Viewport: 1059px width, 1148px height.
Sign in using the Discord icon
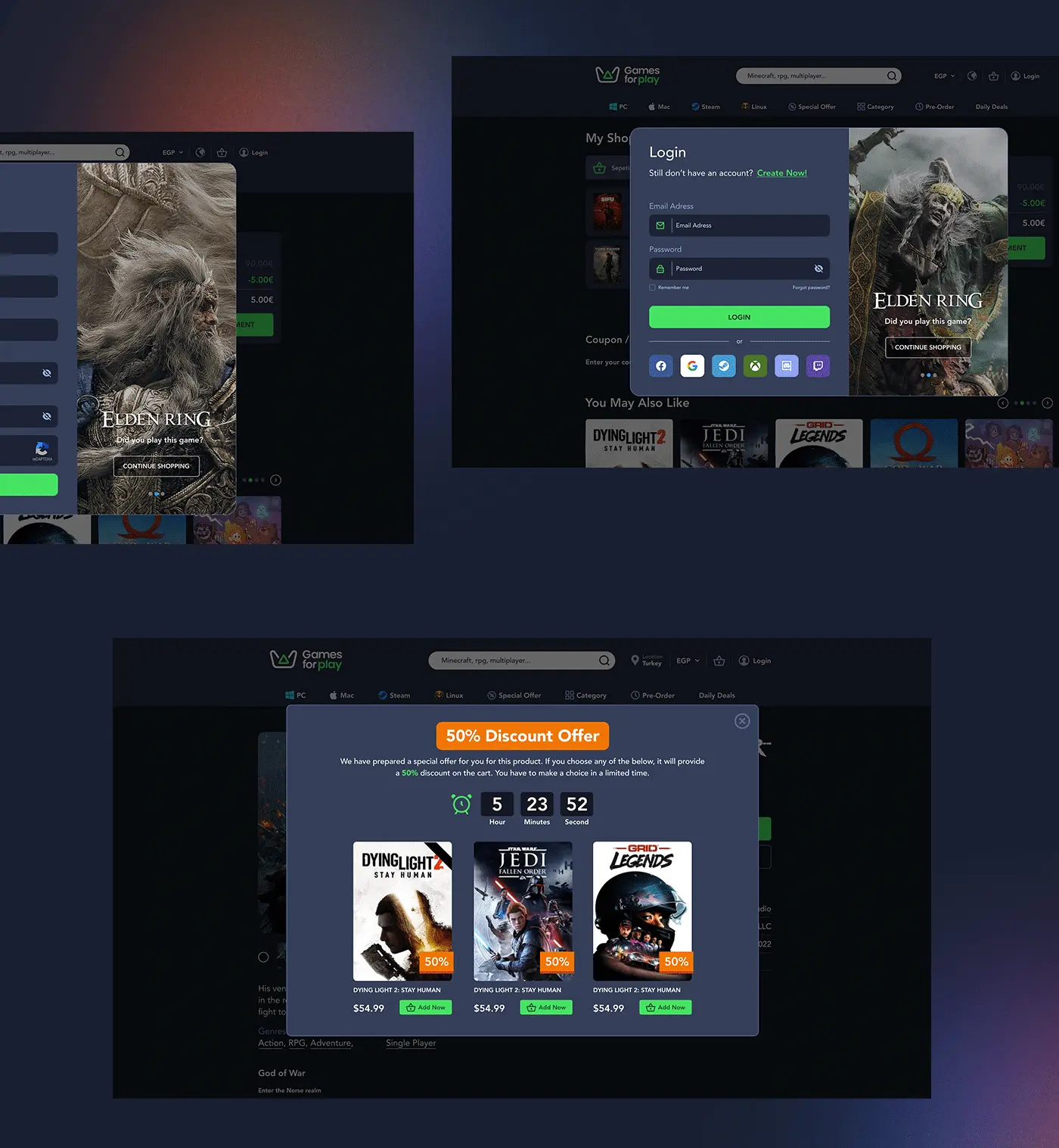787,366
